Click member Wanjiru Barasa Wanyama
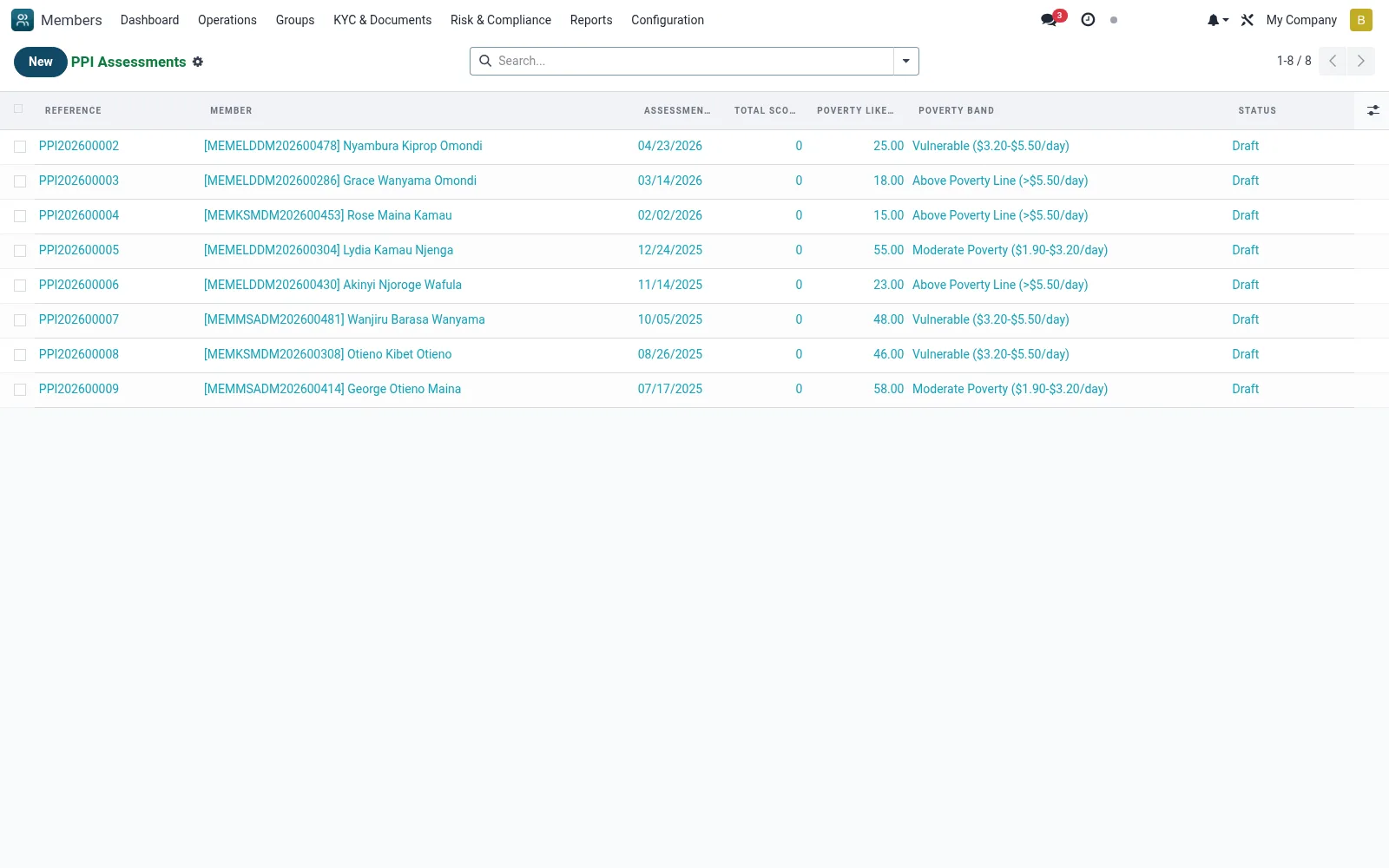 pyautogui.click(x=345, y=319)
